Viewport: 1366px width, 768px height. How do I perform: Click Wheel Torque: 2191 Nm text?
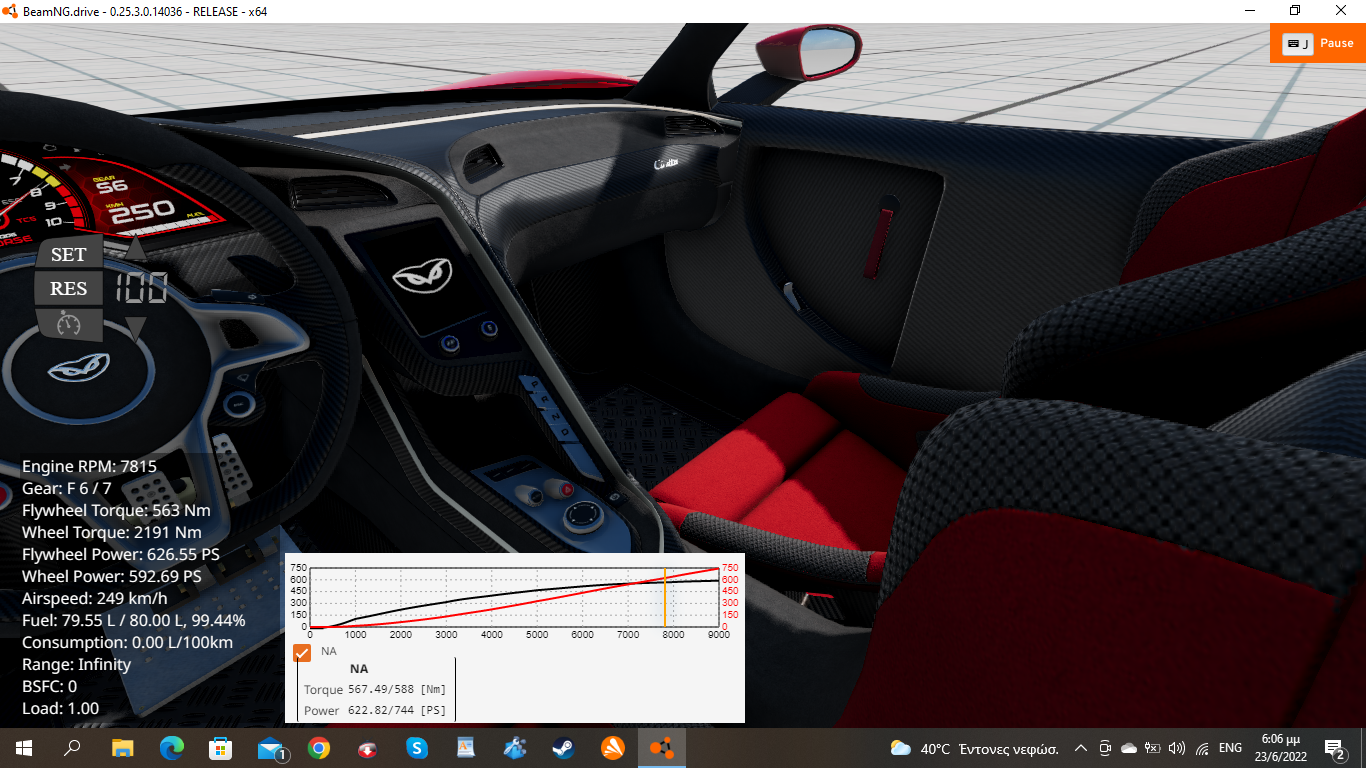pyautogui.click(x=111, y=532)
